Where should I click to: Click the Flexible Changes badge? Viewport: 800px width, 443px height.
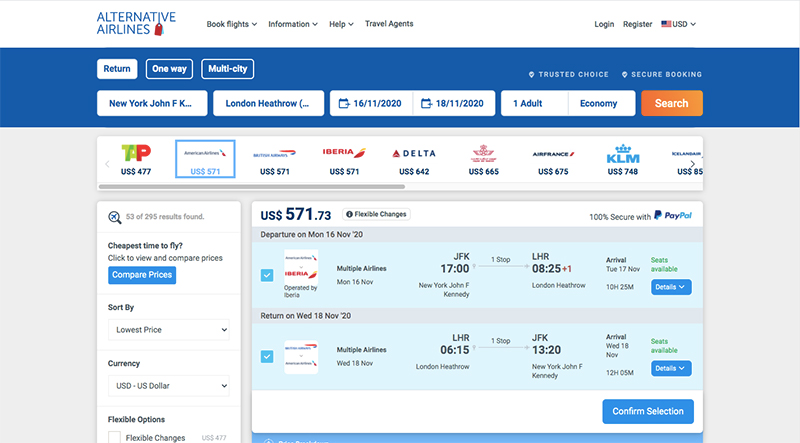pyautogui.click(x=377, y=214)
